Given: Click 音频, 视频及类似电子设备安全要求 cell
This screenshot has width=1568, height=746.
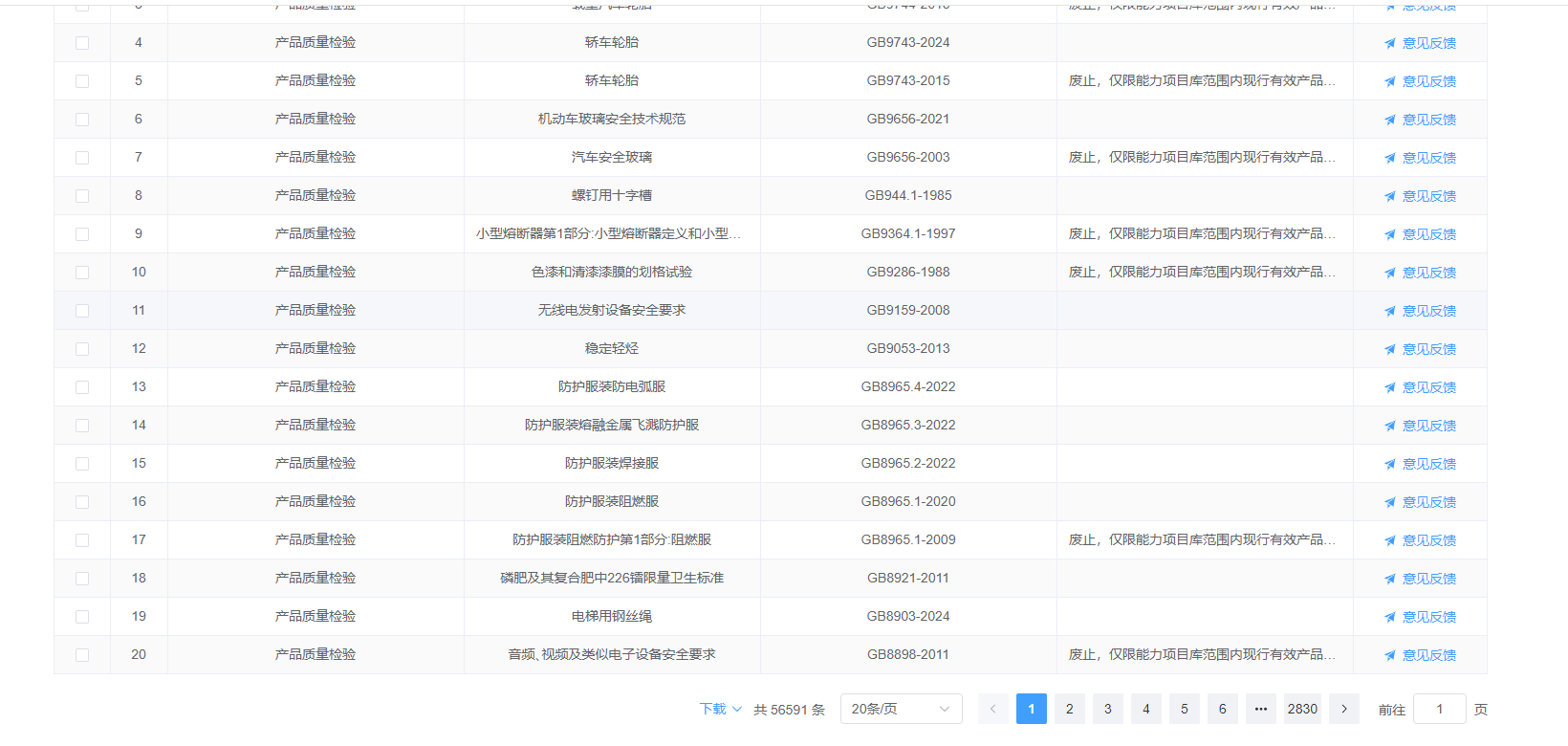Looking at the screenshot, I should tap(612, 654).
